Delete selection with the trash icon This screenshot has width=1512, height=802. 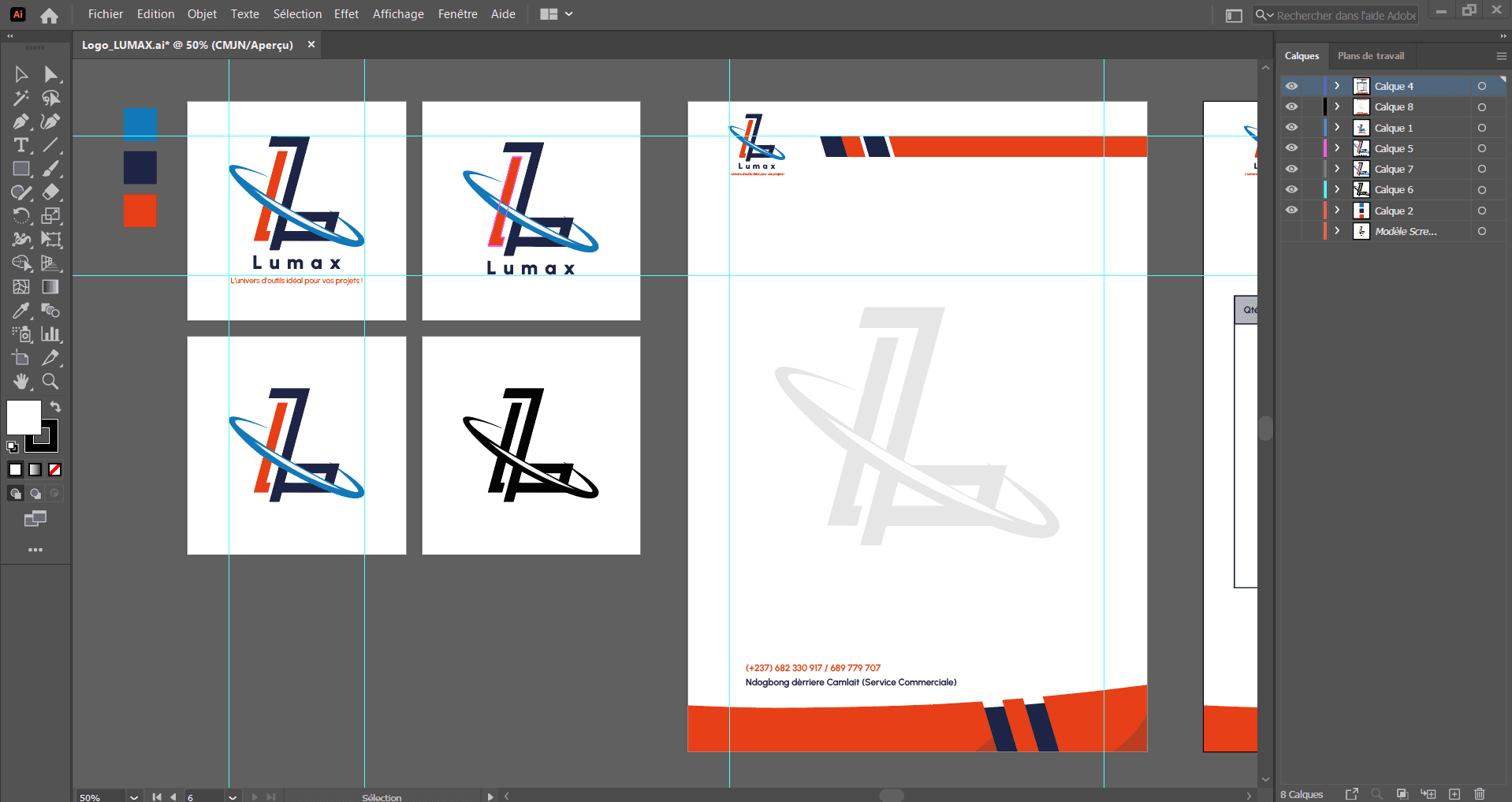point(1480,794)
